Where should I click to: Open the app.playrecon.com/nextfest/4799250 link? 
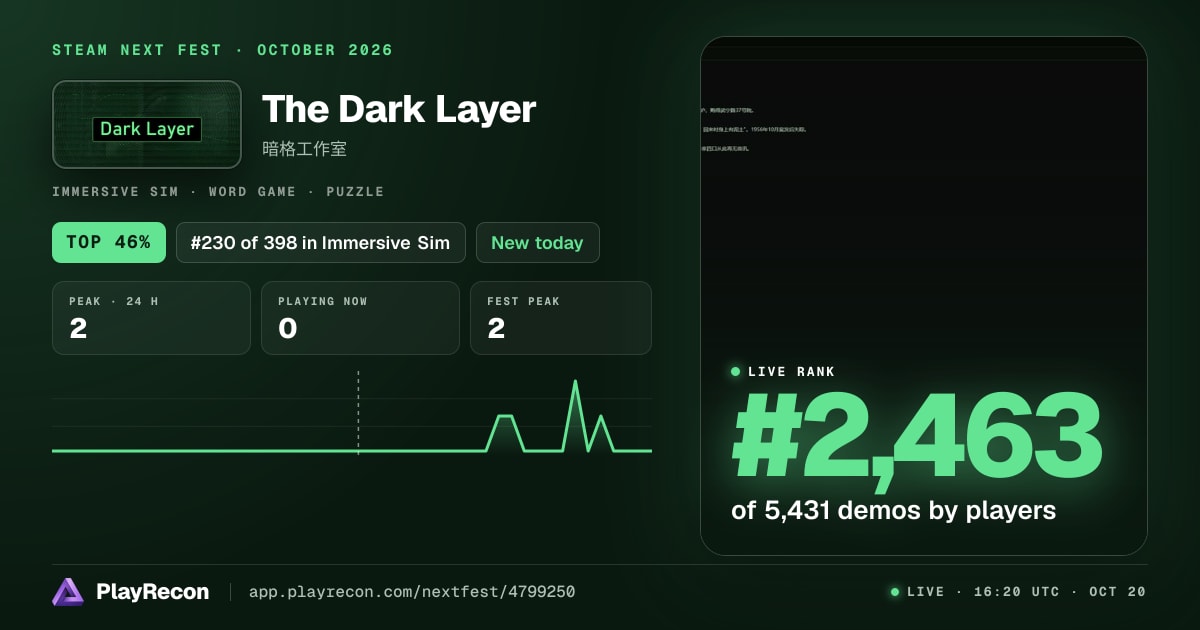coord(412,592)
